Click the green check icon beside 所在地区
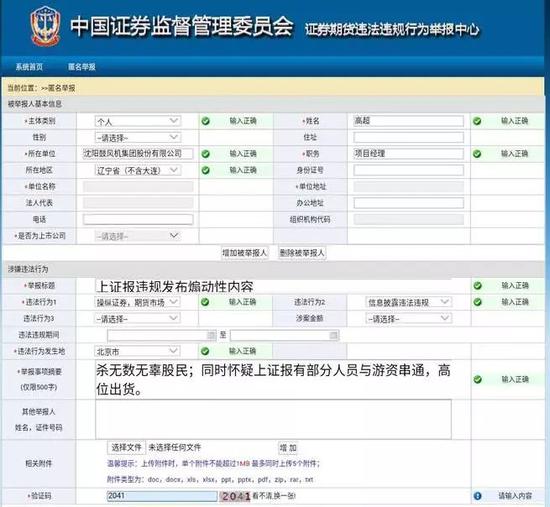 point(206,170)
